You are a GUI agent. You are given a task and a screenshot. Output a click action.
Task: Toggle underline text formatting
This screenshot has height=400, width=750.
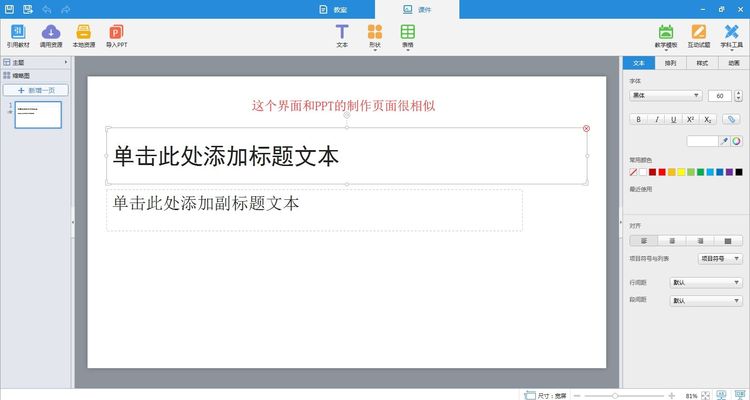coord(673,119)
